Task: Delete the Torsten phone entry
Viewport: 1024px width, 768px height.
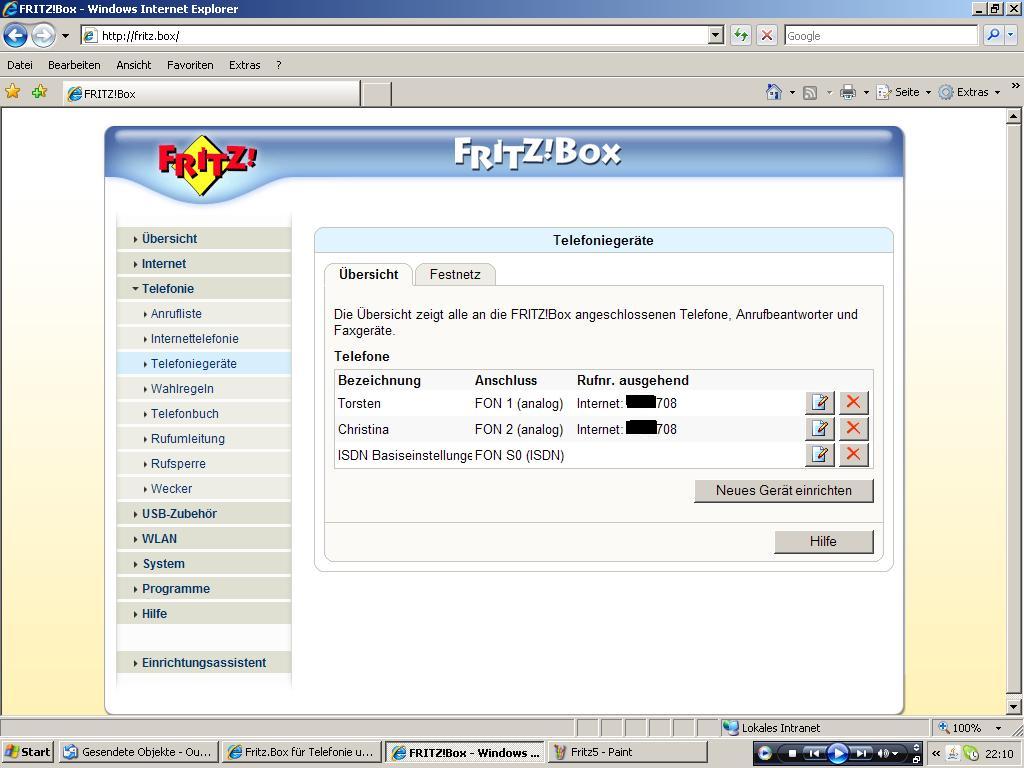Action: pos(853,403)
